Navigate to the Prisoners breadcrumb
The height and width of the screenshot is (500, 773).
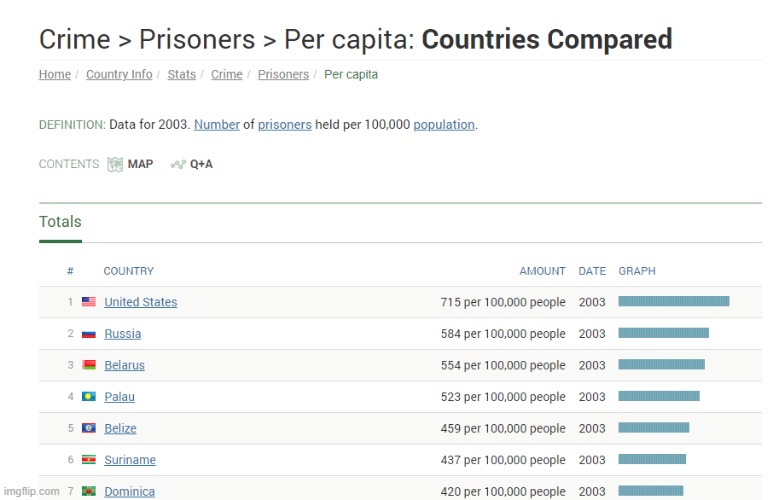click(x=283, y=75)
